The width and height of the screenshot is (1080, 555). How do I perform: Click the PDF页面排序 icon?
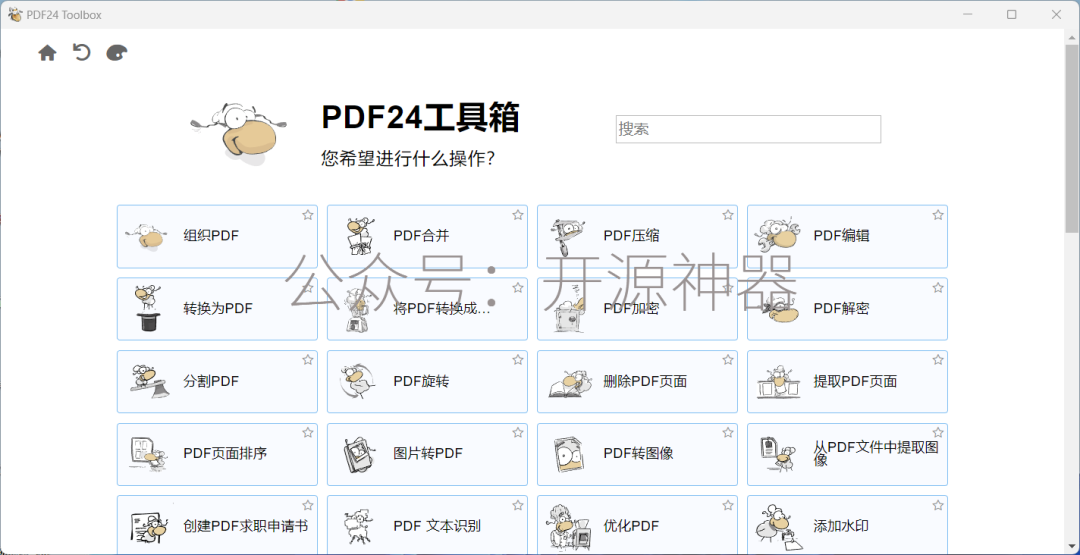pos(148,454)
